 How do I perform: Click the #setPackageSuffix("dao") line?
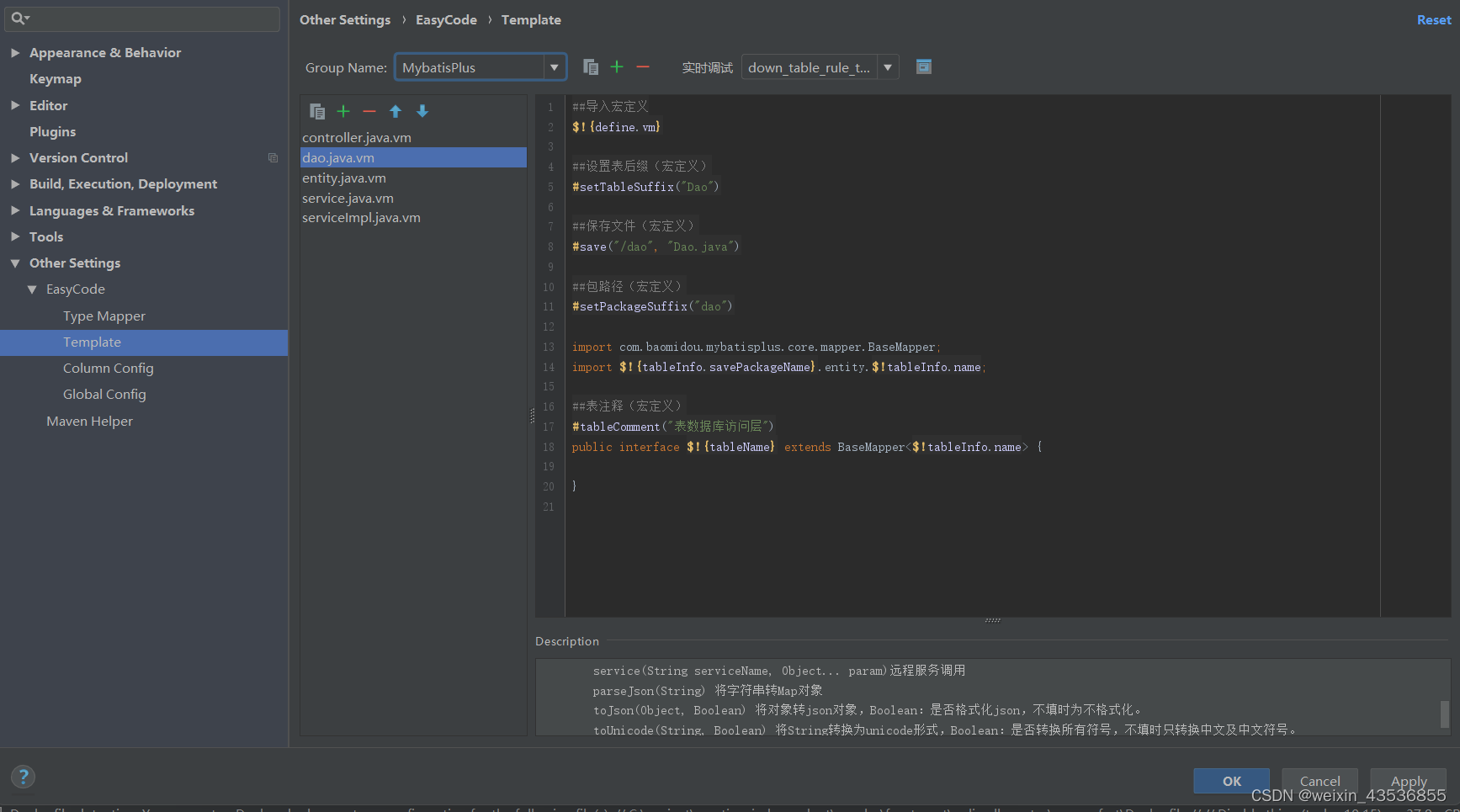[652, 306]
